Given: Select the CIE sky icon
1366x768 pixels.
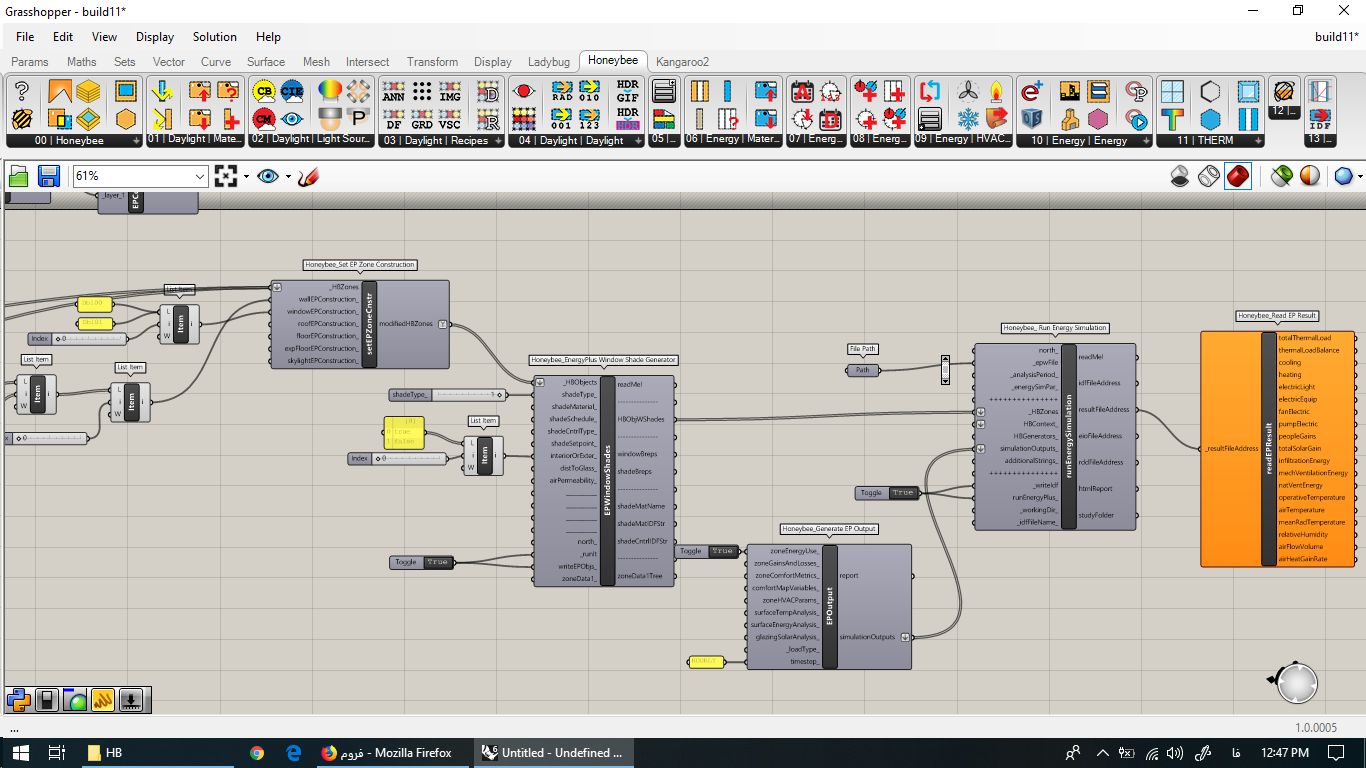Looking at the screenshot, I should [x=292, y=92].
